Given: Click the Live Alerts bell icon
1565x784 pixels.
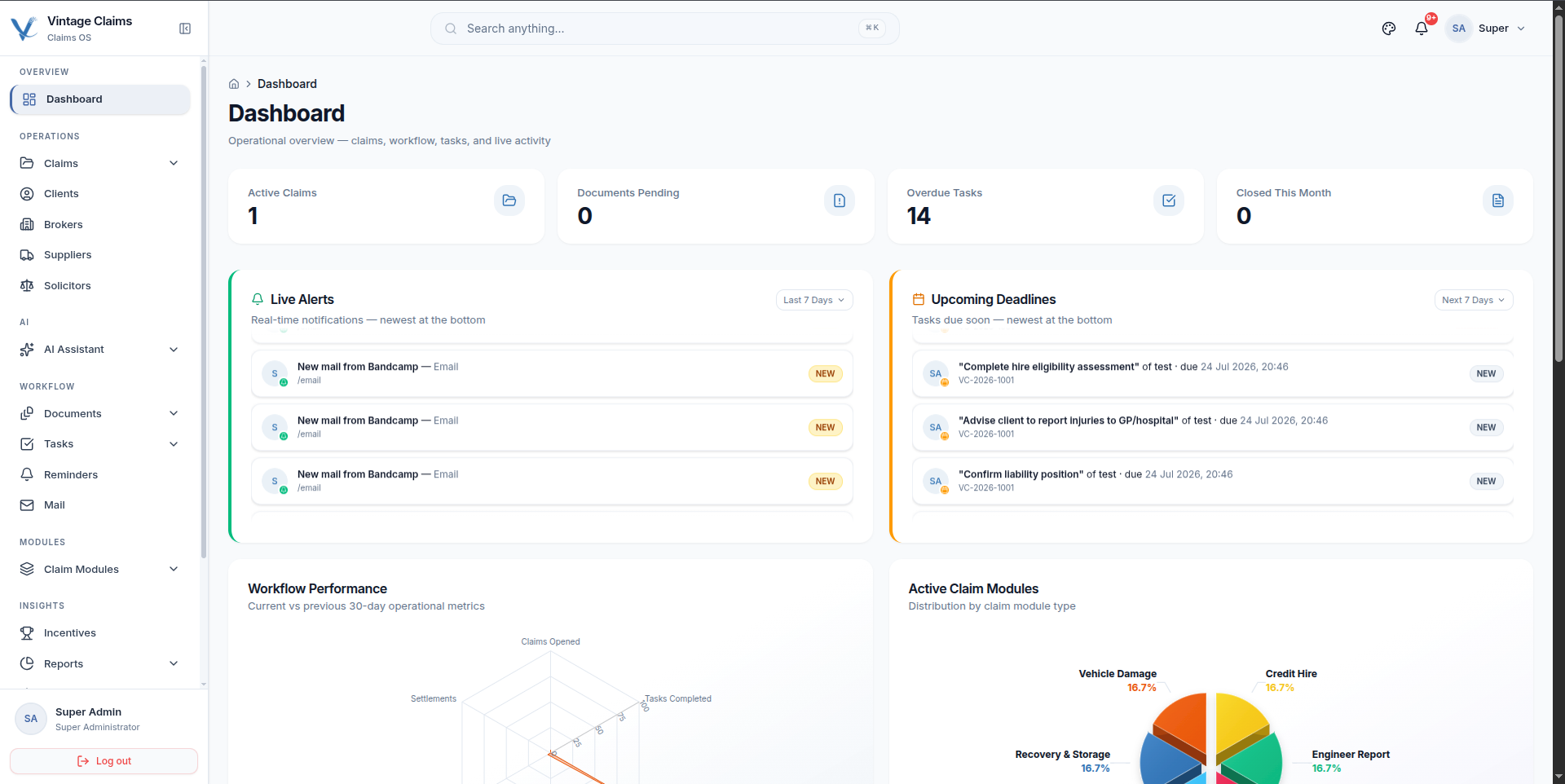Looking at the screenshot, I should (x=258, y=299).
